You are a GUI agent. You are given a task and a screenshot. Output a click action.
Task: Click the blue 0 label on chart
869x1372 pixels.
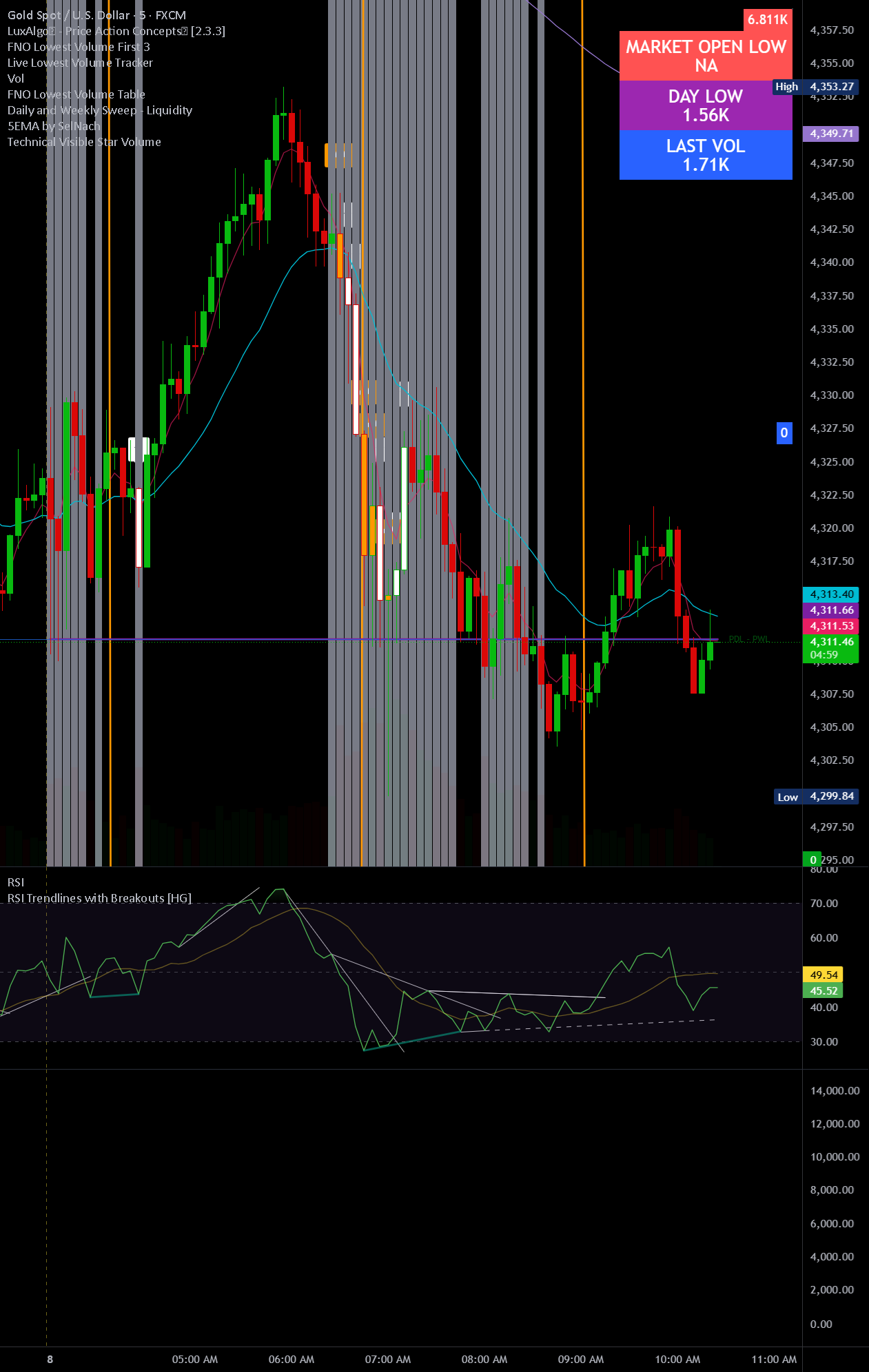784,433
